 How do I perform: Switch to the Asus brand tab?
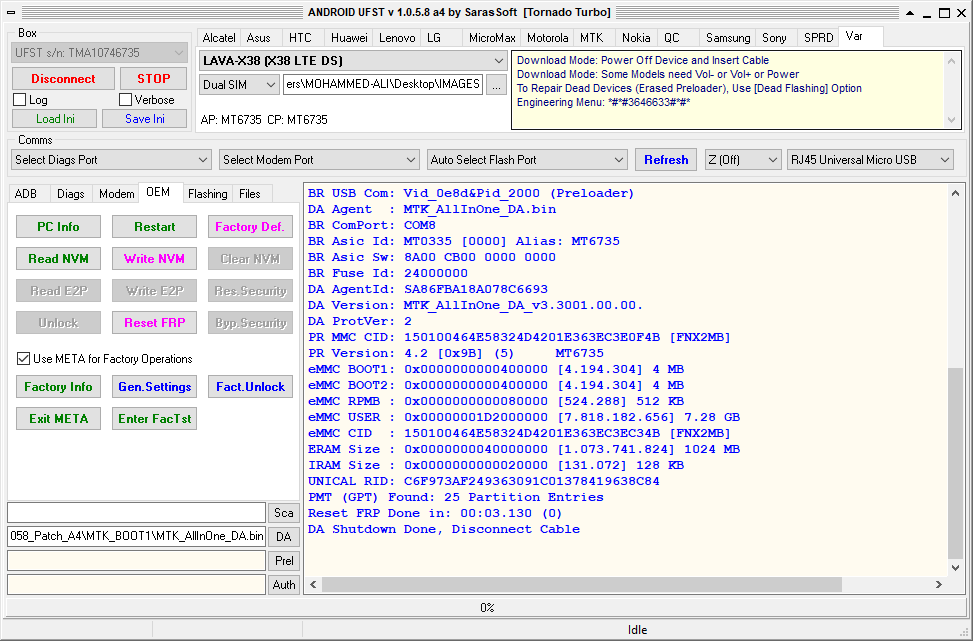pyautogui.click(x=259, y=38)
